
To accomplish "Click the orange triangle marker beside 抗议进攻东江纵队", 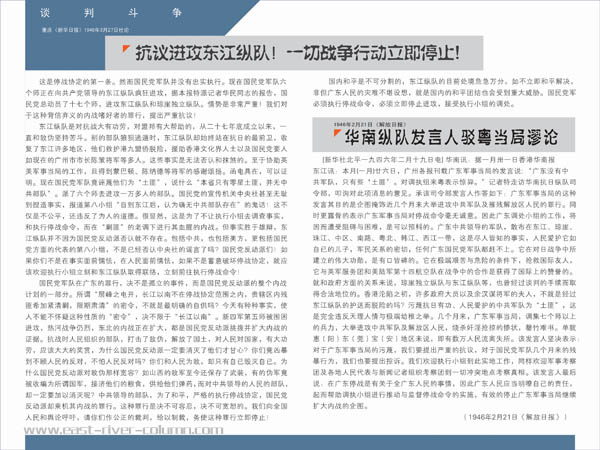I will pyautogui.click(x=126, y=49).
